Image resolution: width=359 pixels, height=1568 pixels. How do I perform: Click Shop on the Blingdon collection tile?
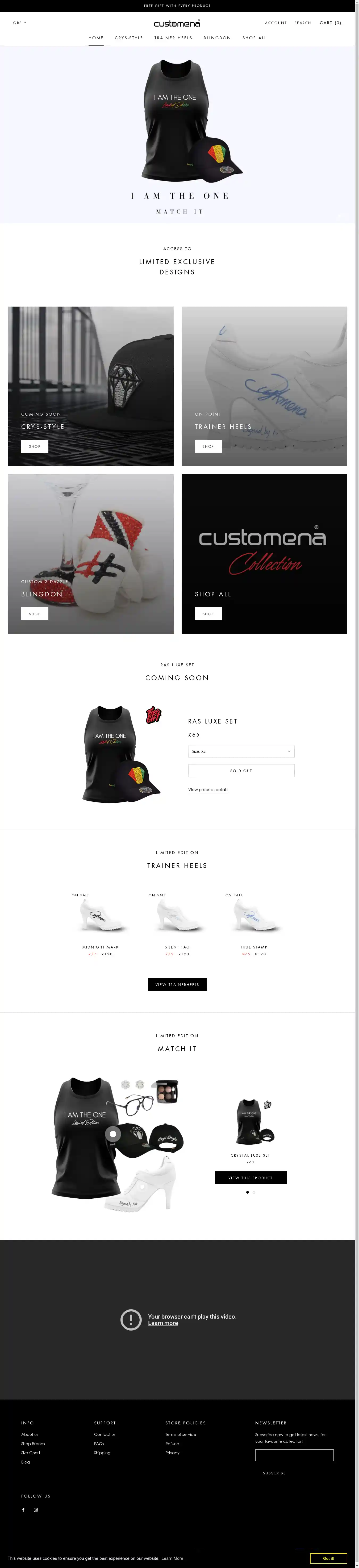(35, 614)
